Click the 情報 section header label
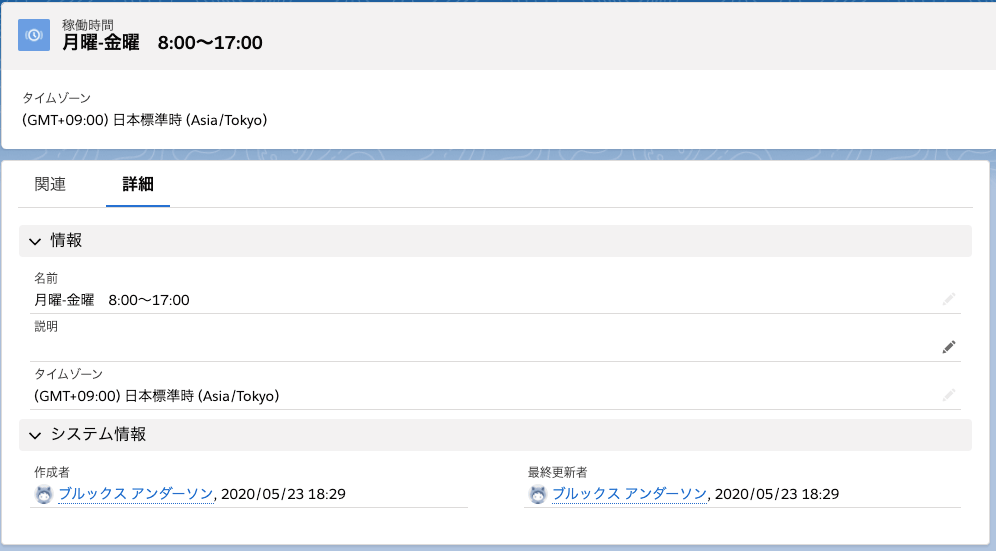Screen dimensions: 996x551 pyautogui.click(x=66, y=240)
